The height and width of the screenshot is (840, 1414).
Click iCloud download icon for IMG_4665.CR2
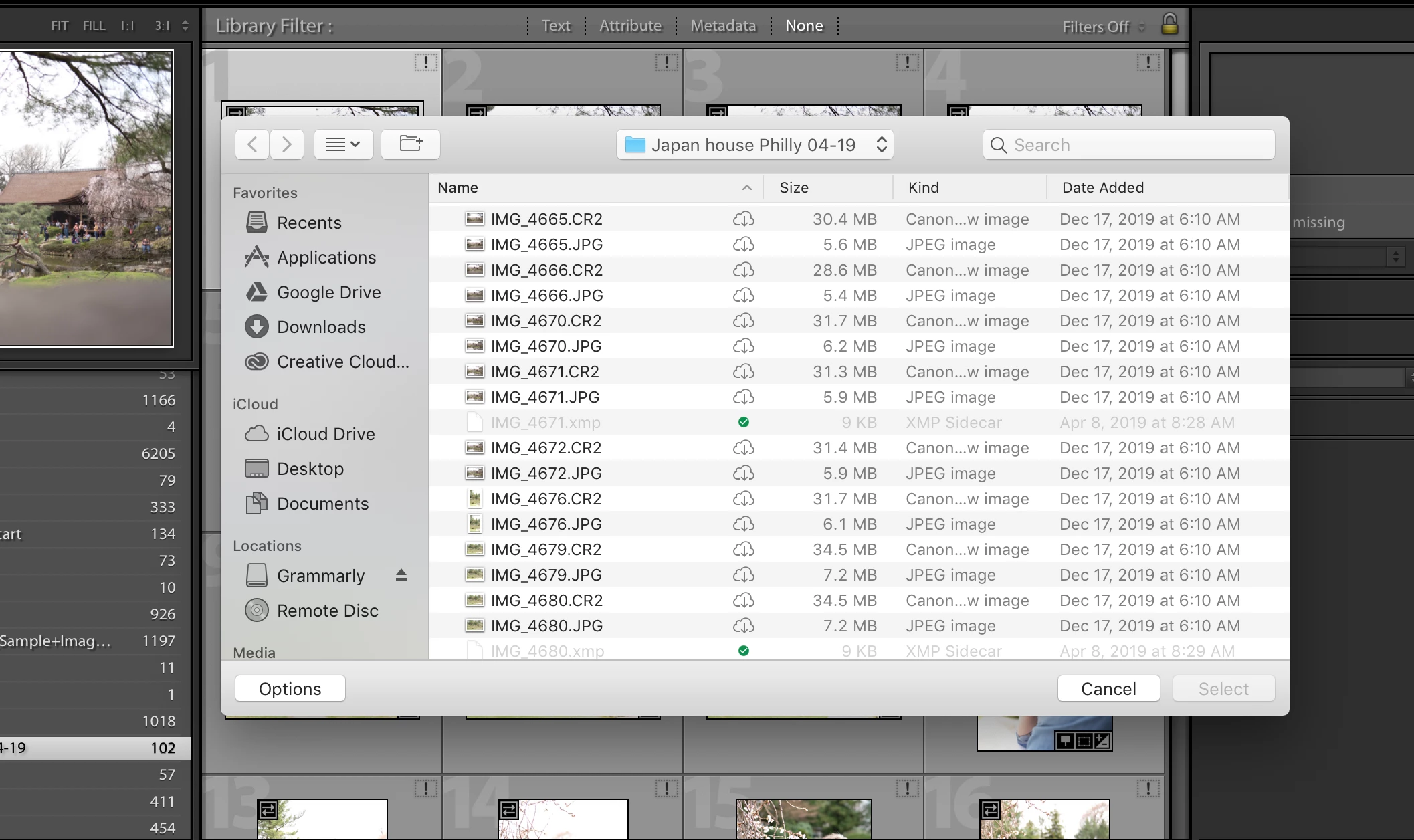(743, 219)
